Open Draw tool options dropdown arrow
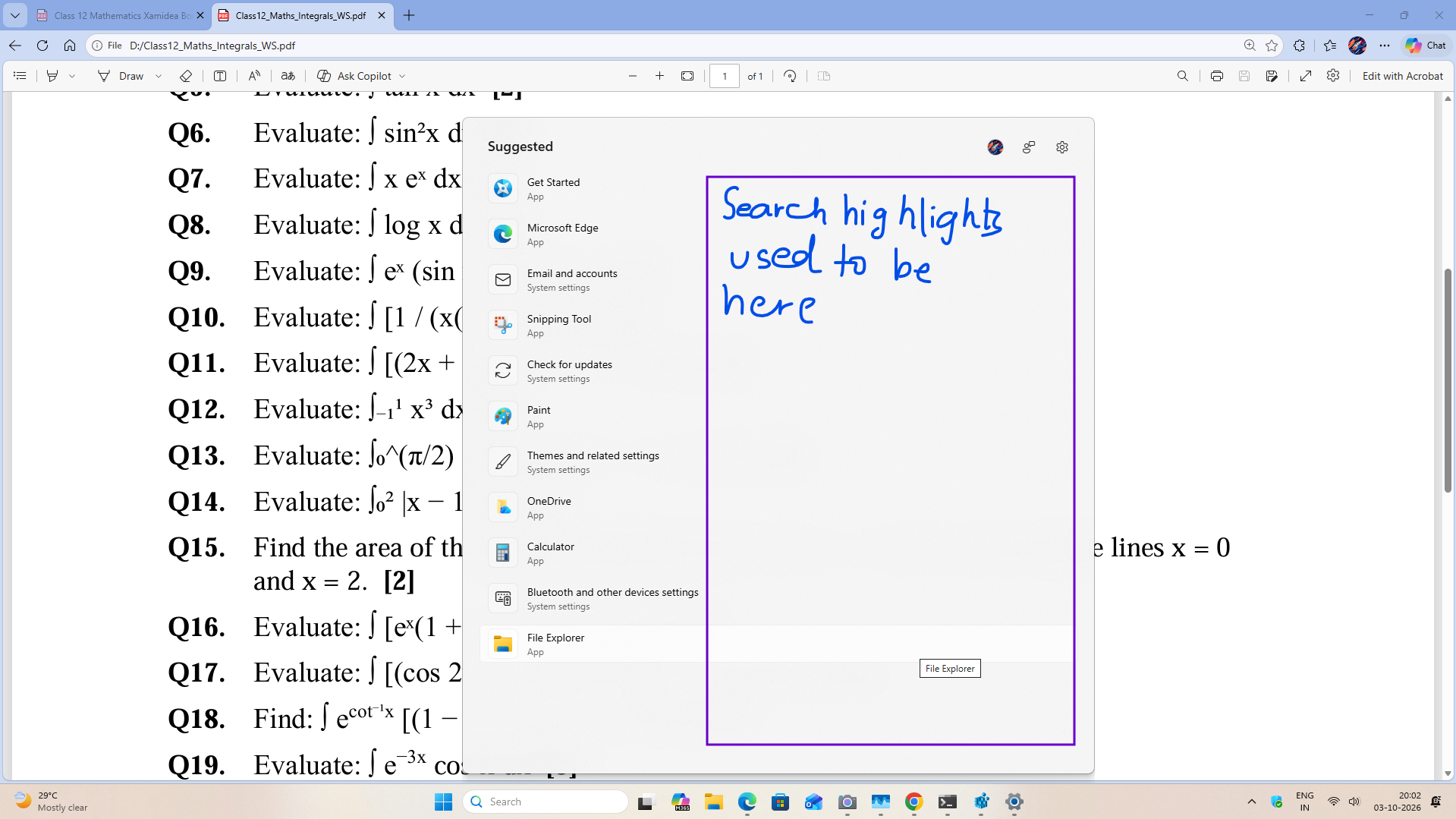 coord(158,76)
